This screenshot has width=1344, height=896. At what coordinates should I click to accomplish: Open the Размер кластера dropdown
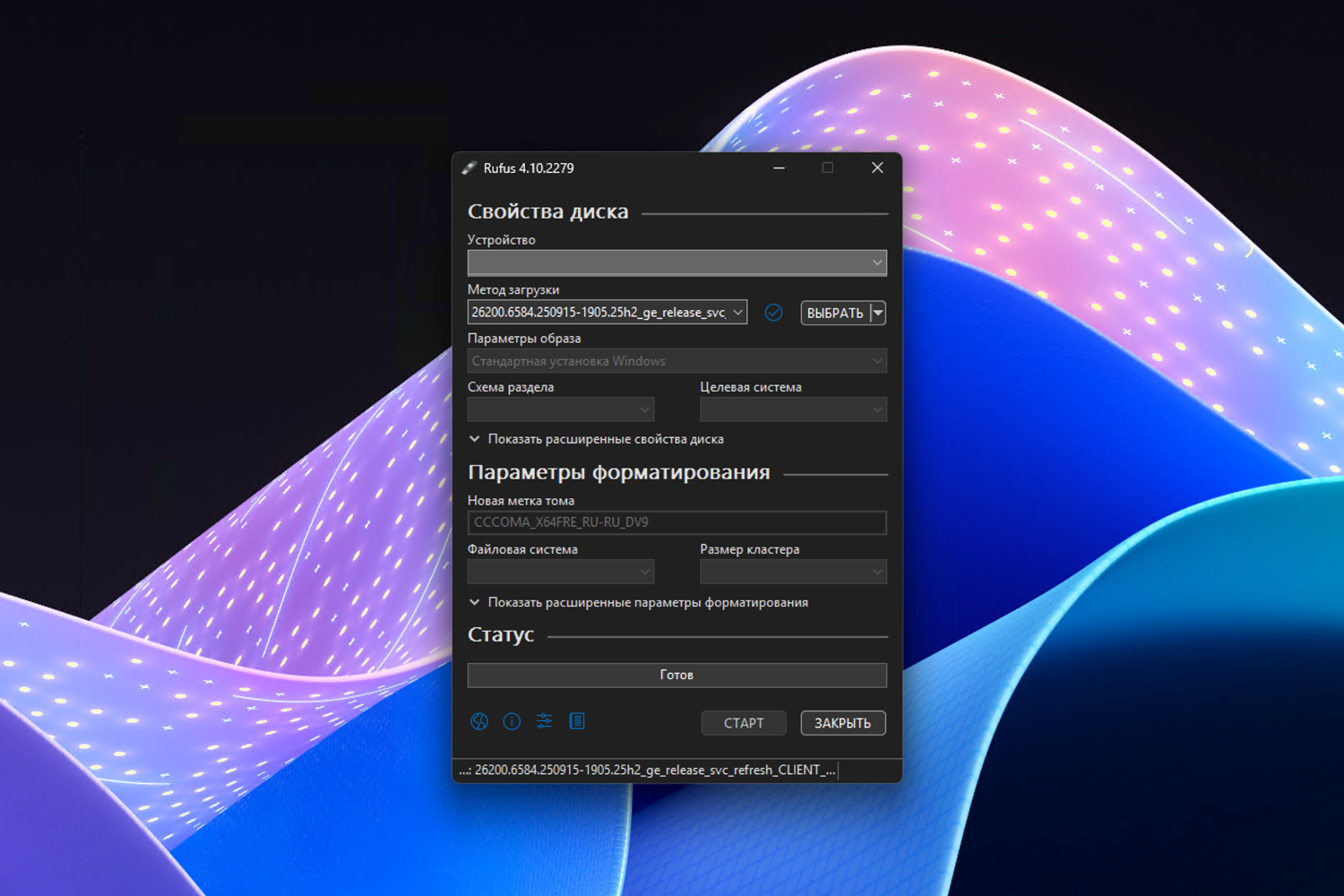click(x=793, y=572)
